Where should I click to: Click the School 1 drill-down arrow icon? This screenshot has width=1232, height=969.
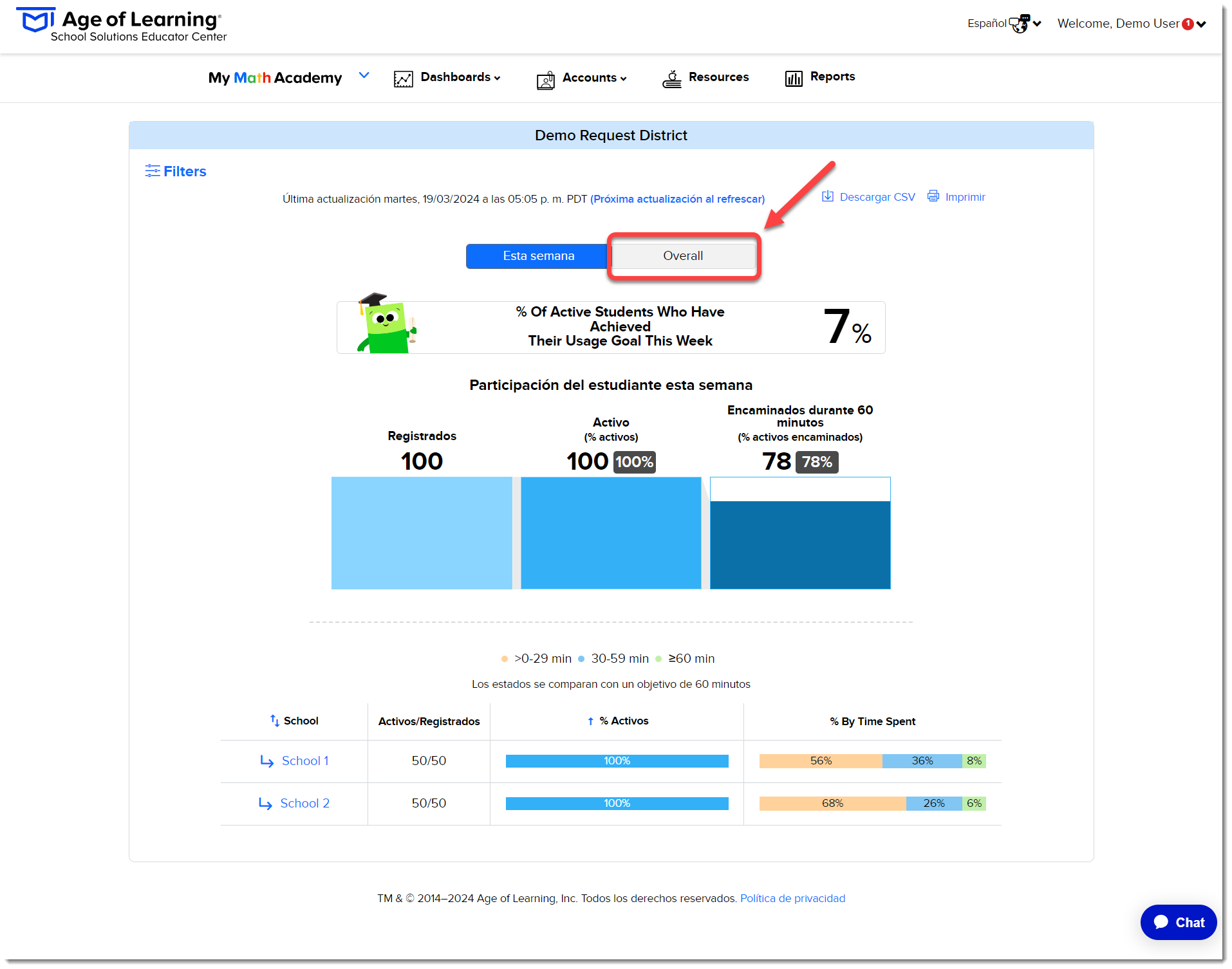(x=267, y=762)
